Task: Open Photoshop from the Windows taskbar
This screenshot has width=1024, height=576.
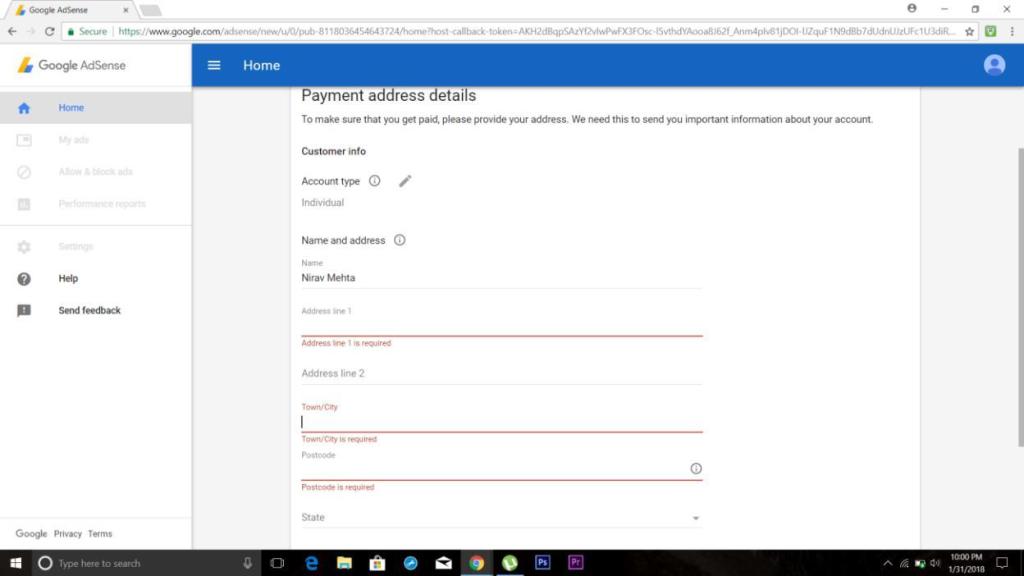Action: (542, 563)
